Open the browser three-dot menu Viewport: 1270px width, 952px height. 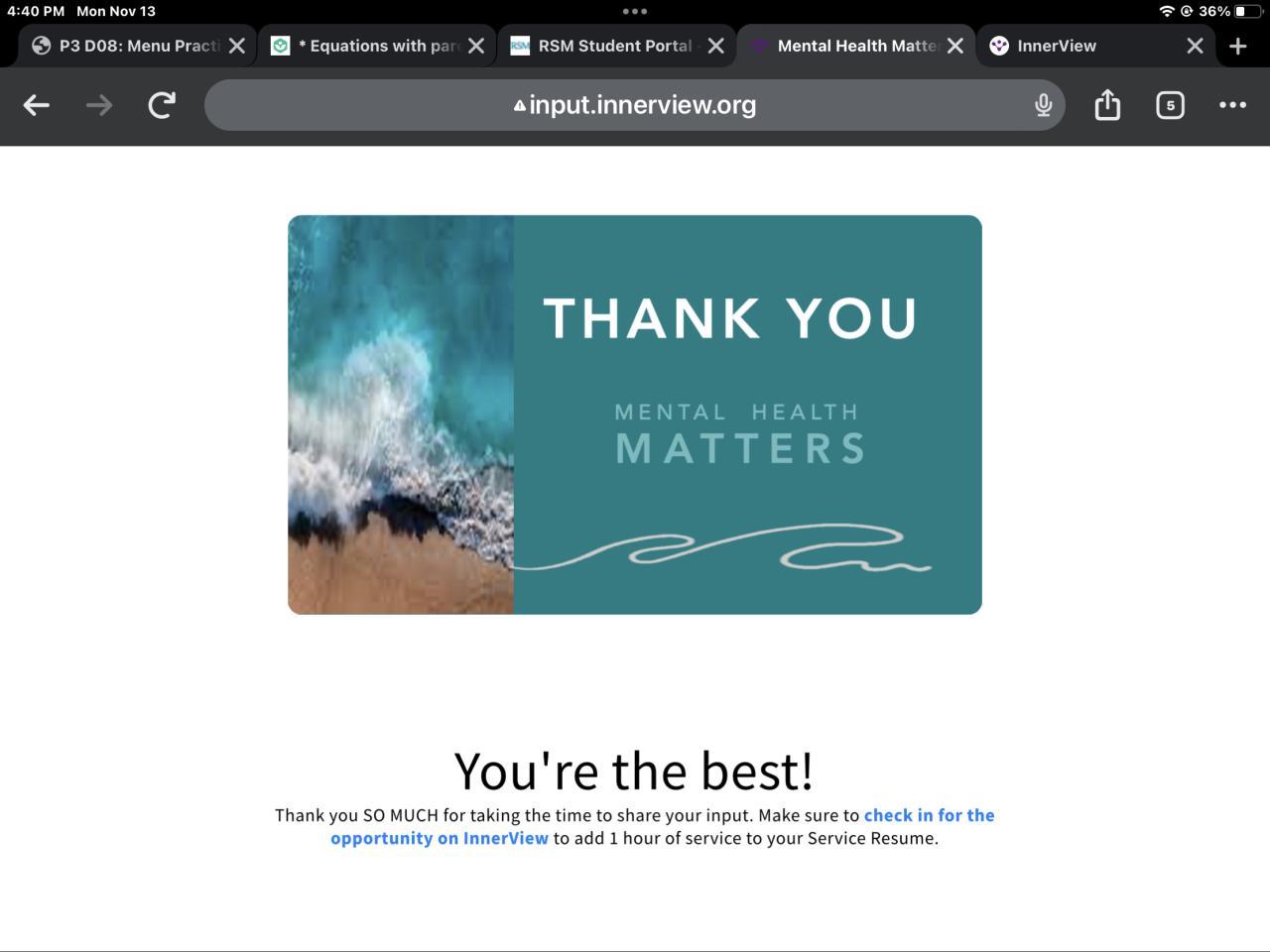coord(1232,105)
